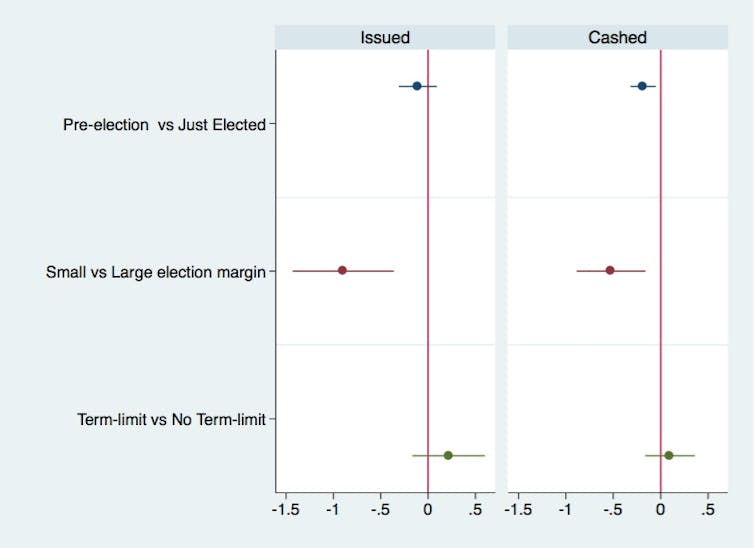Image resolution: width=754 pixels, height=548 pixels.
Task: Click the Cashed panel header
Action: point(617,38)
